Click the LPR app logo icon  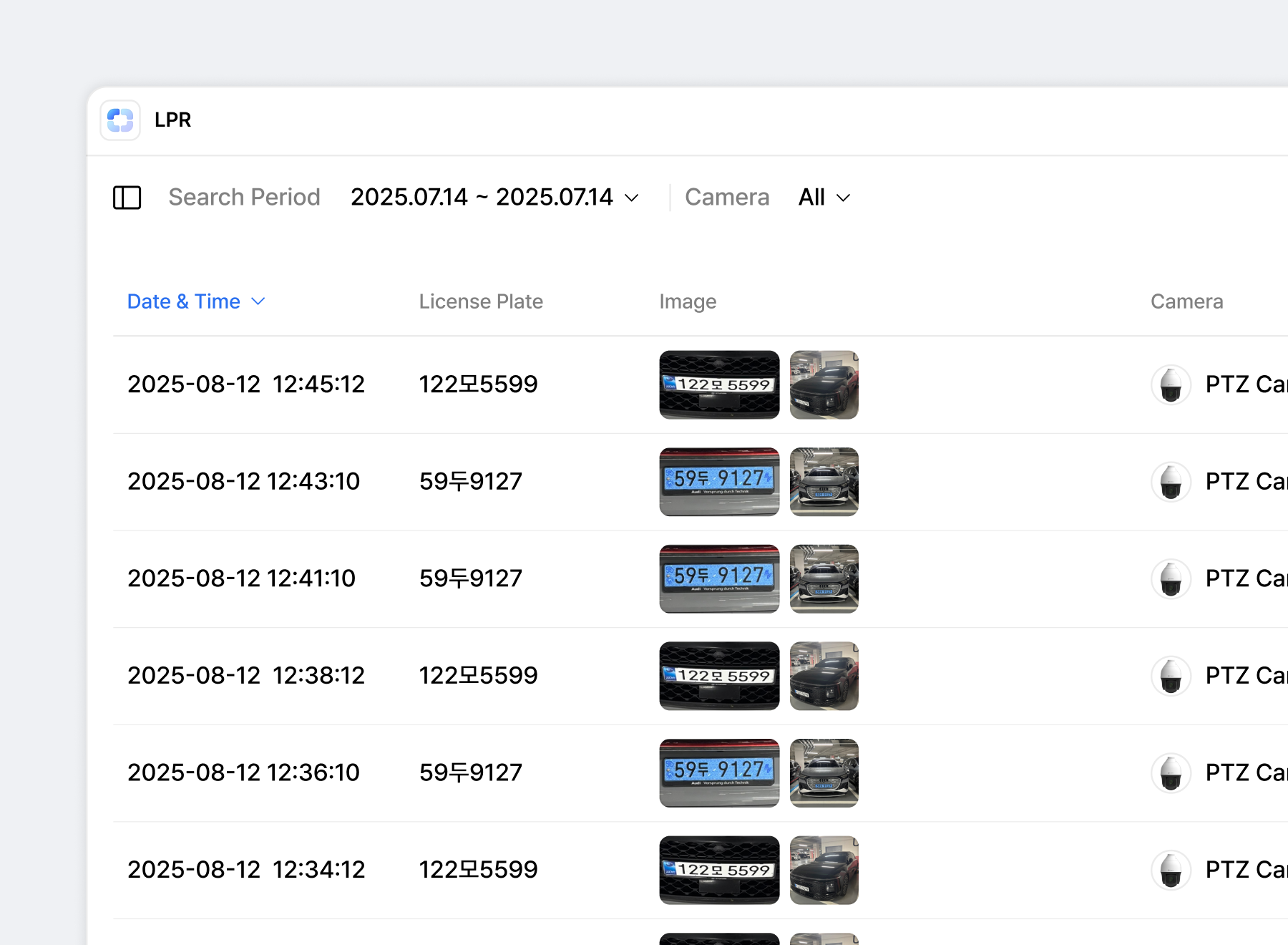[120, 120]
